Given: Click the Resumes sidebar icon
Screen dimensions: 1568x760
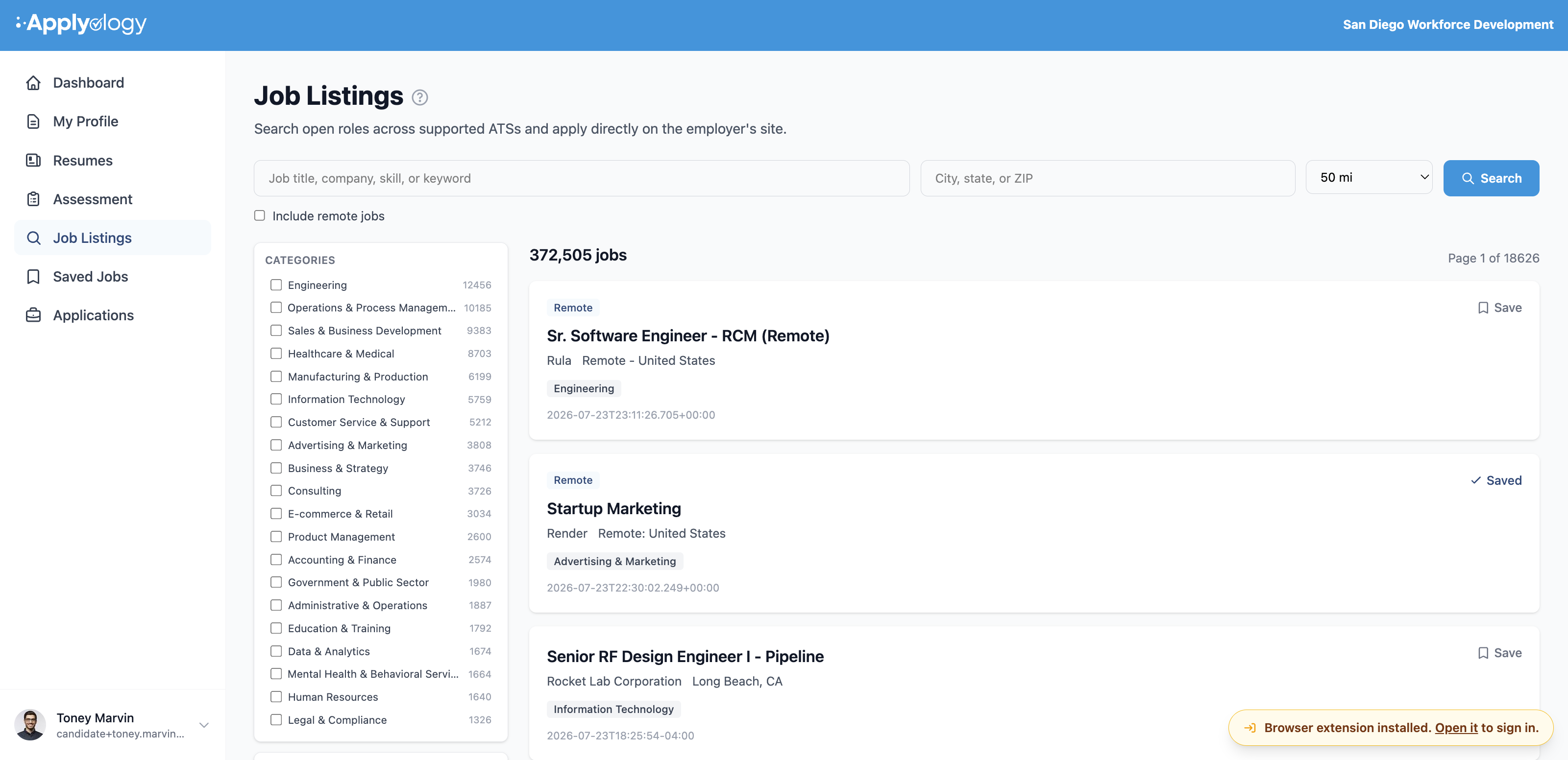Looking at the screenshot, I should click(33, 160).
